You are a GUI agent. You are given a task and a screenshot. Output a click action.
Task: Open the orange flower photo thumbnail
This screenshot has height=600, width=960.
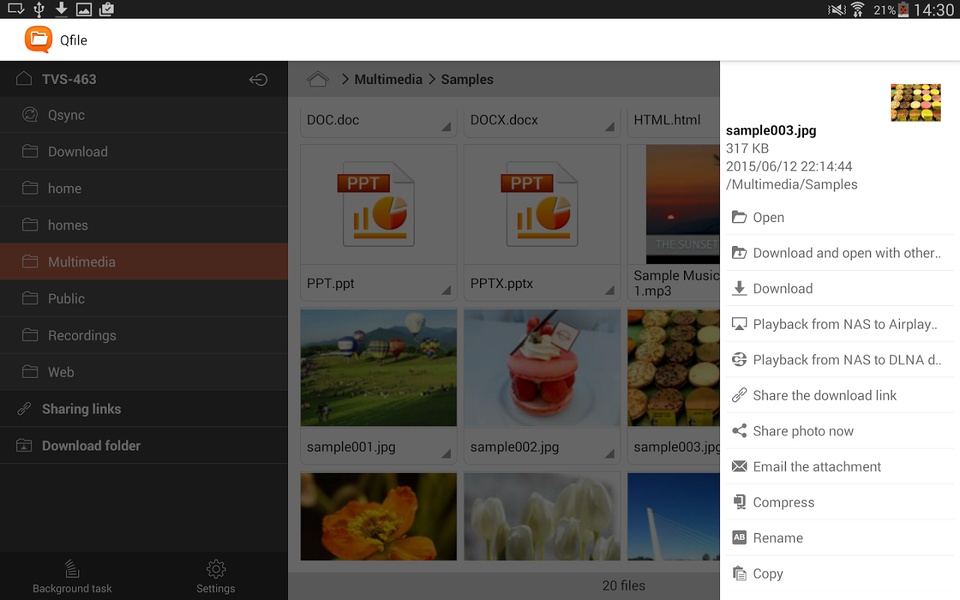click(x=378, y=516)
